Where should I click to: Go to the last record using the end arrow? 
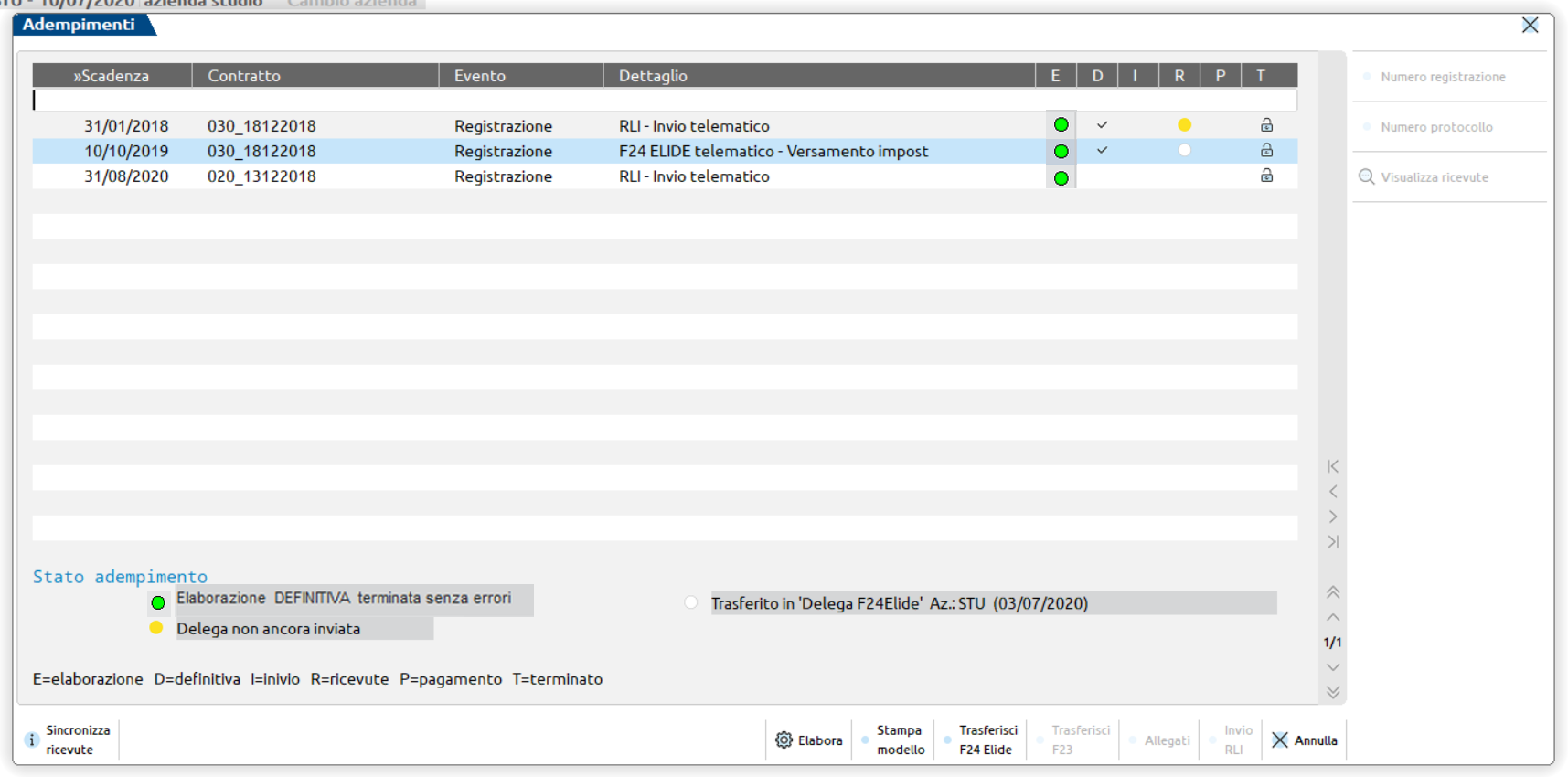pyautogui.click(x=1332, y=542)
